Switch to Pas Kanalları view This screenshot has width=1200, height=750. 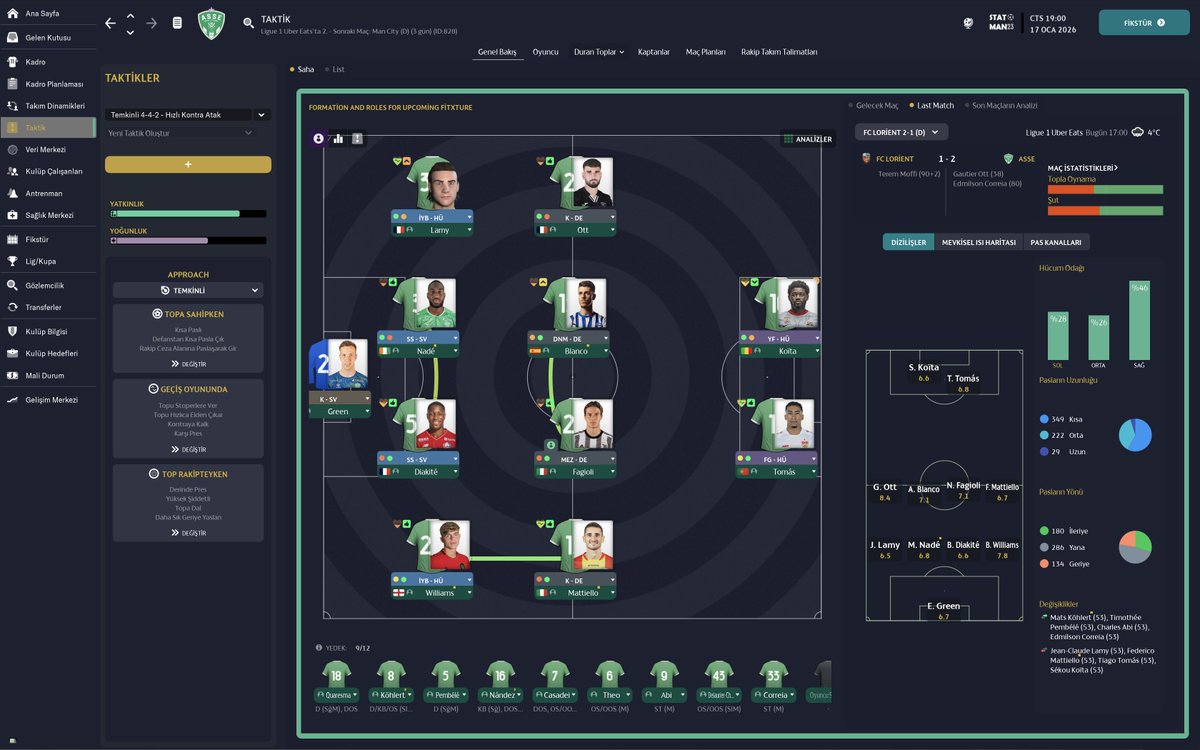(x=1057, y=242)
